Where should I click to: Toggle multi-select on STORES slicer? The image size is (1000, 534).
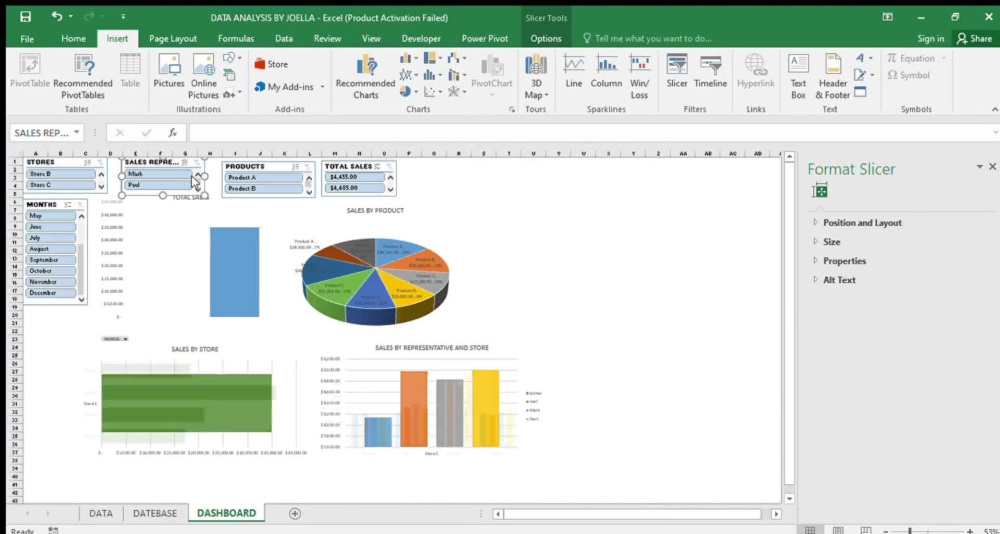click(x=87, y=162)
